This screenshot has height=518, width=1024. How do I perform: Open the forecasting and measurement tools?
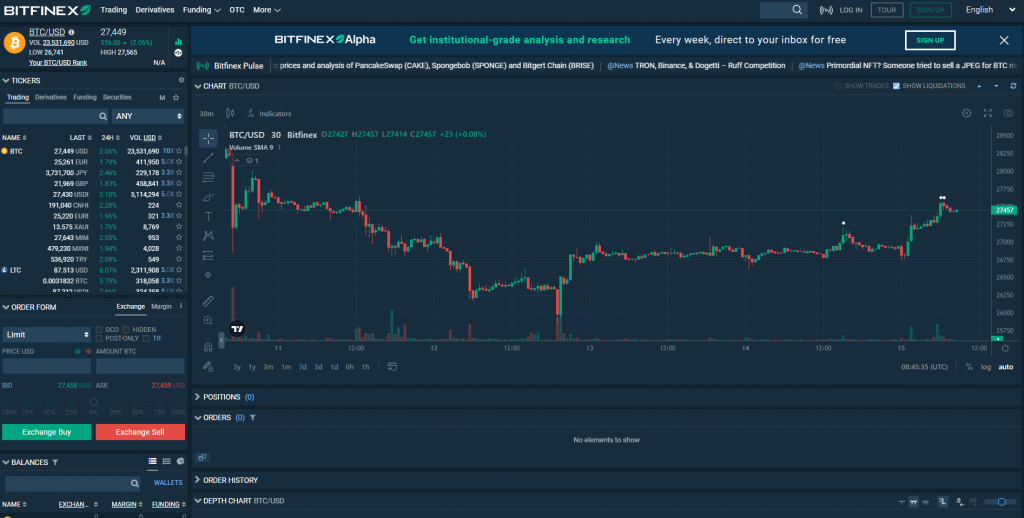coord(208,255)
